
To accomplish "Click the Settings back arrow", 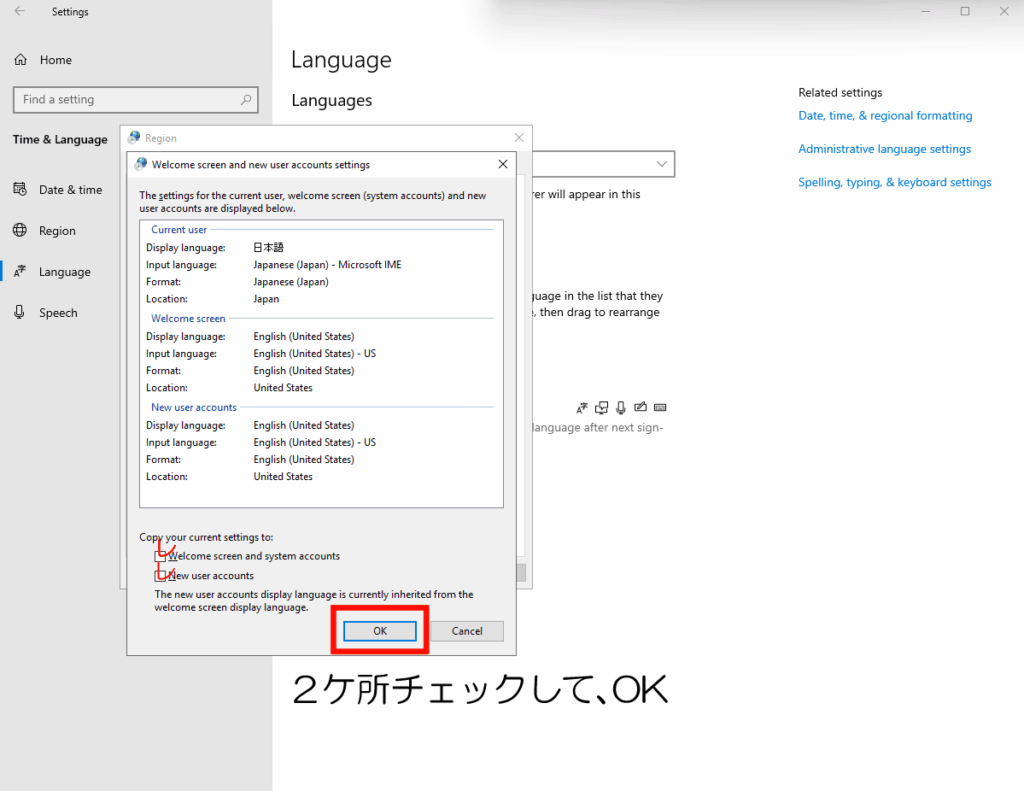I will [20, 12].
